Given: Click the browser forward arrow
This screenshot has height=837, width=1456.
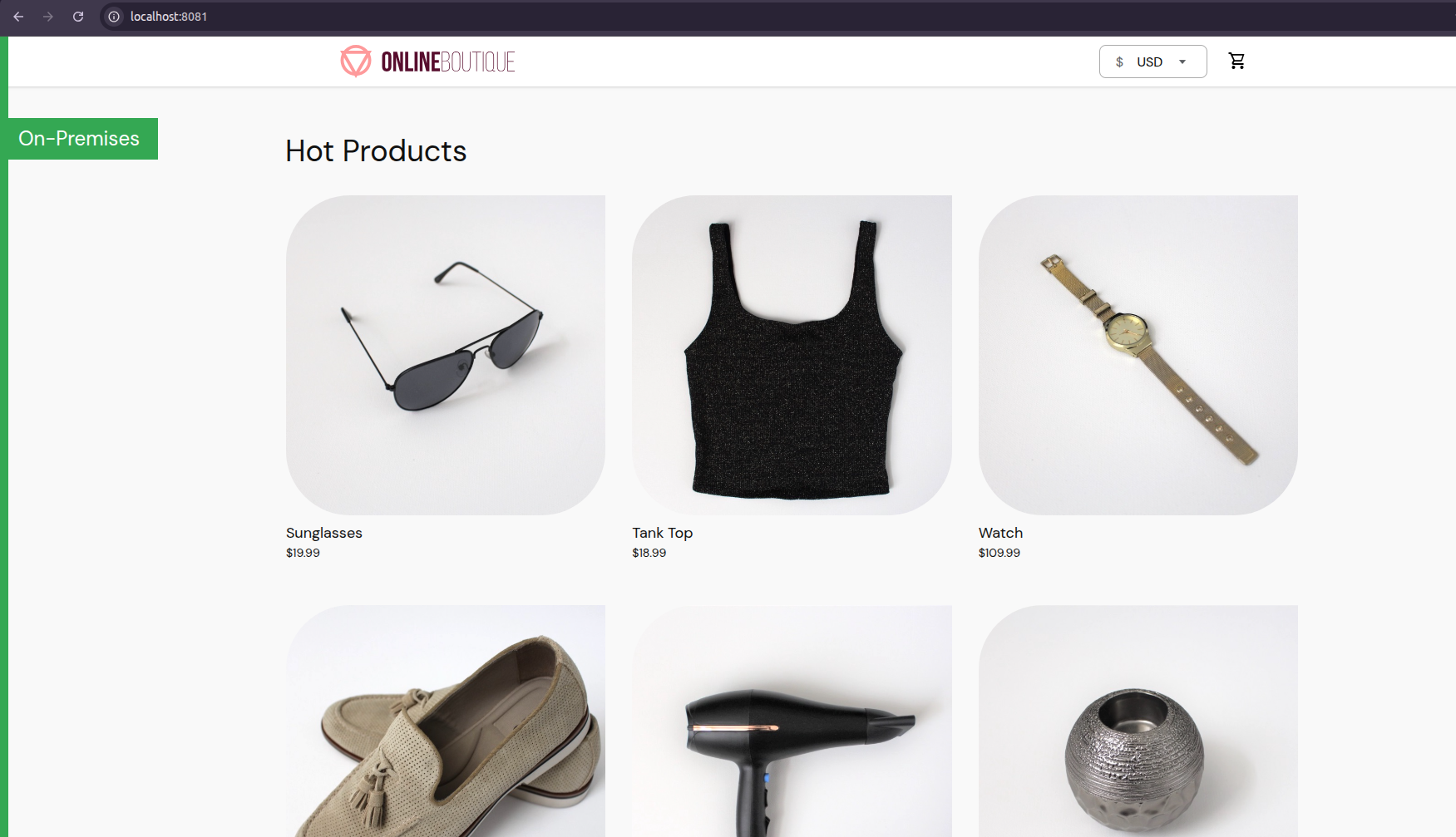Looking at the screenshot, I should click(48, 17).
